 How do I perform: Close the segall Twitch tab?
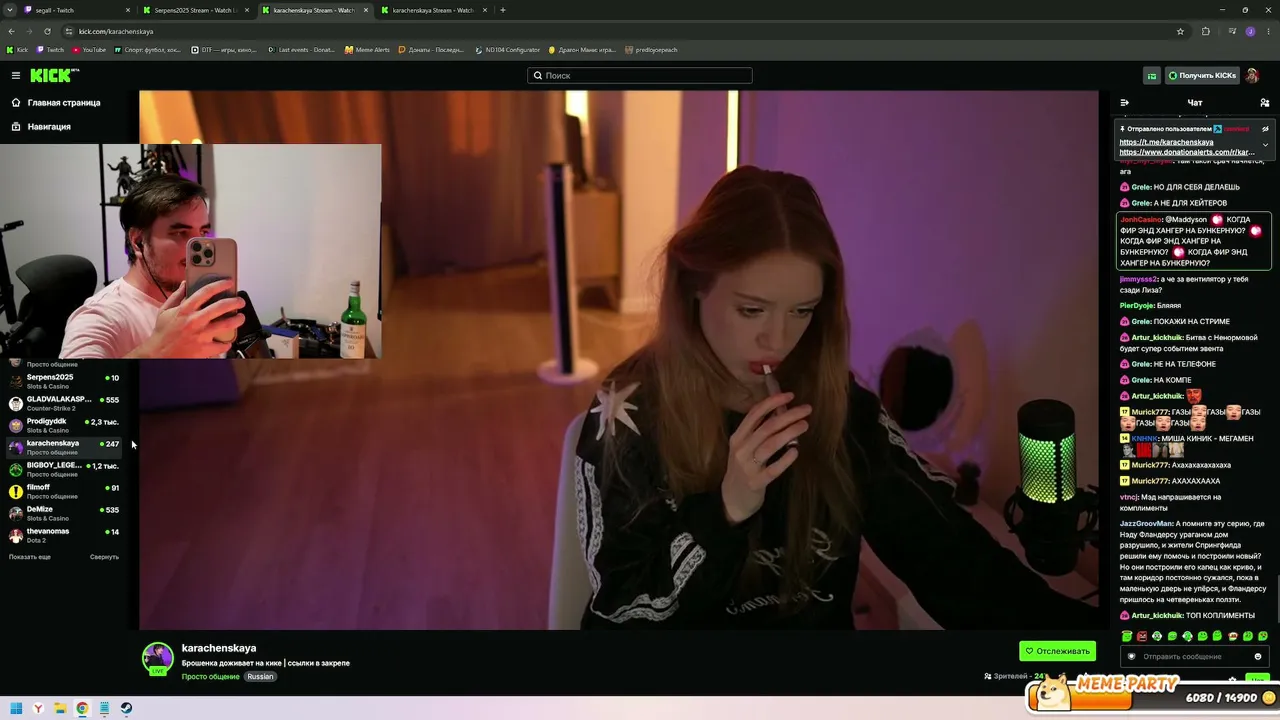point(128,10)
